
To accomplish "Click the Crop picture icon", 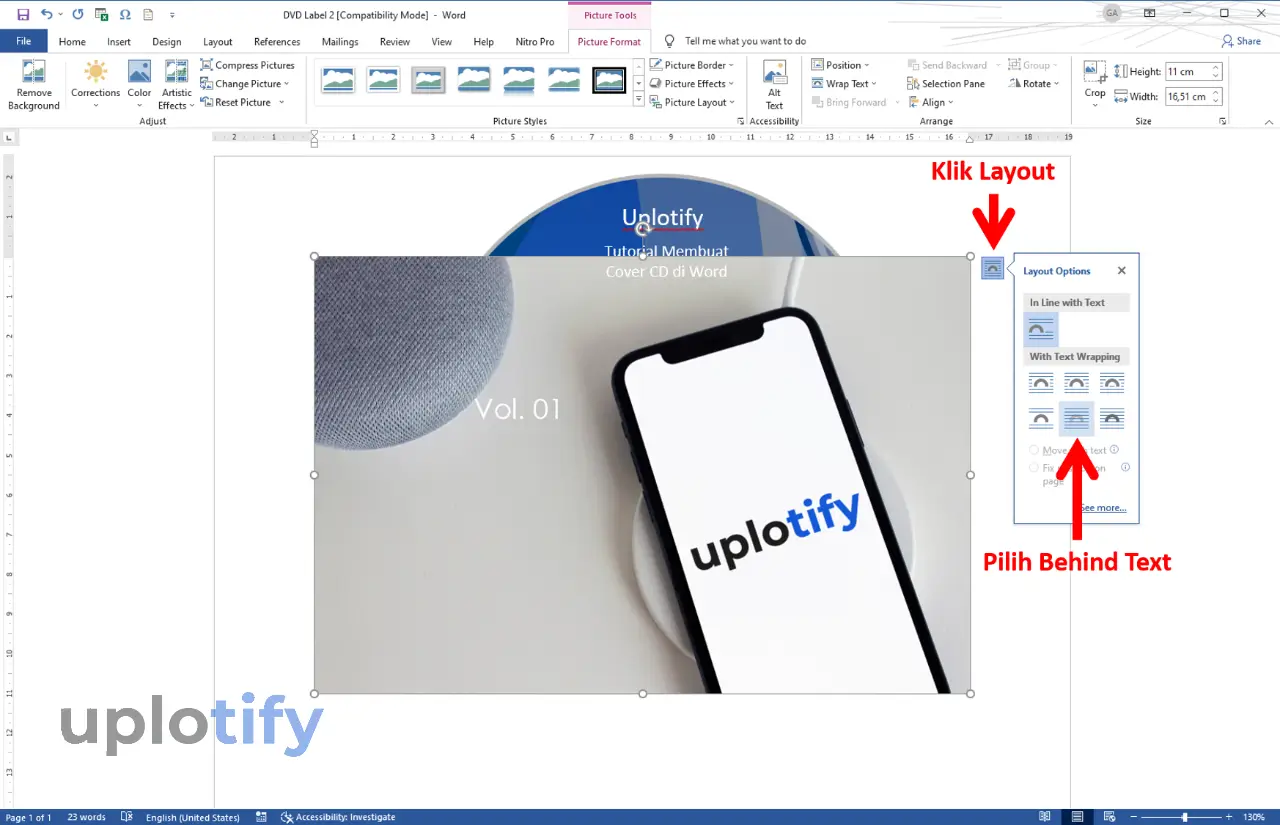I will click(1095, 72).
